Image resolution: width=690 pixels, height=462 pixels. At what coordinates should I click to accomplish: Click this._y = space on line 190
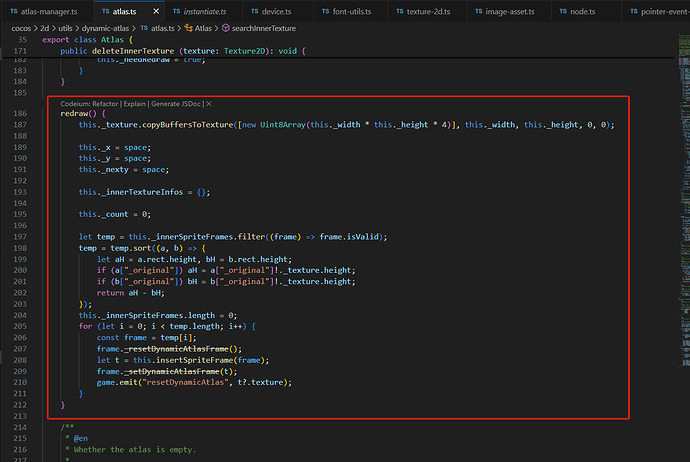(115, 158)
